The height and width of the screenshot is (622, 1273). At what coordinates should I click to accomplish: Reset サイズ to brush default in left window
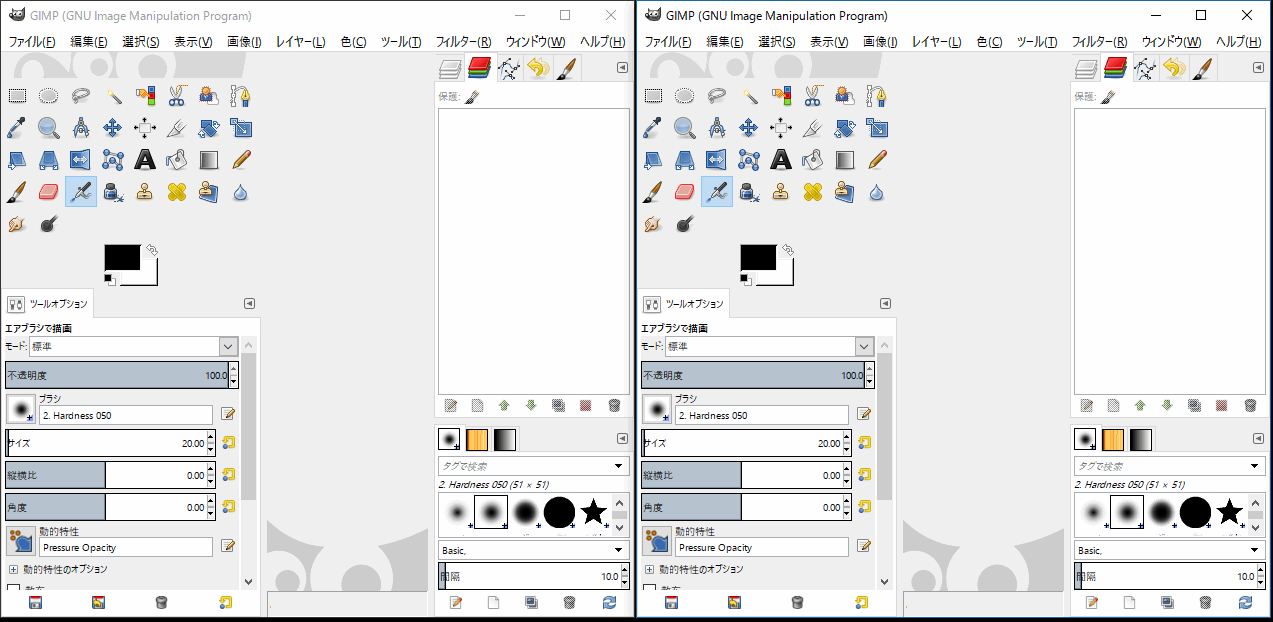pos(228,443)
